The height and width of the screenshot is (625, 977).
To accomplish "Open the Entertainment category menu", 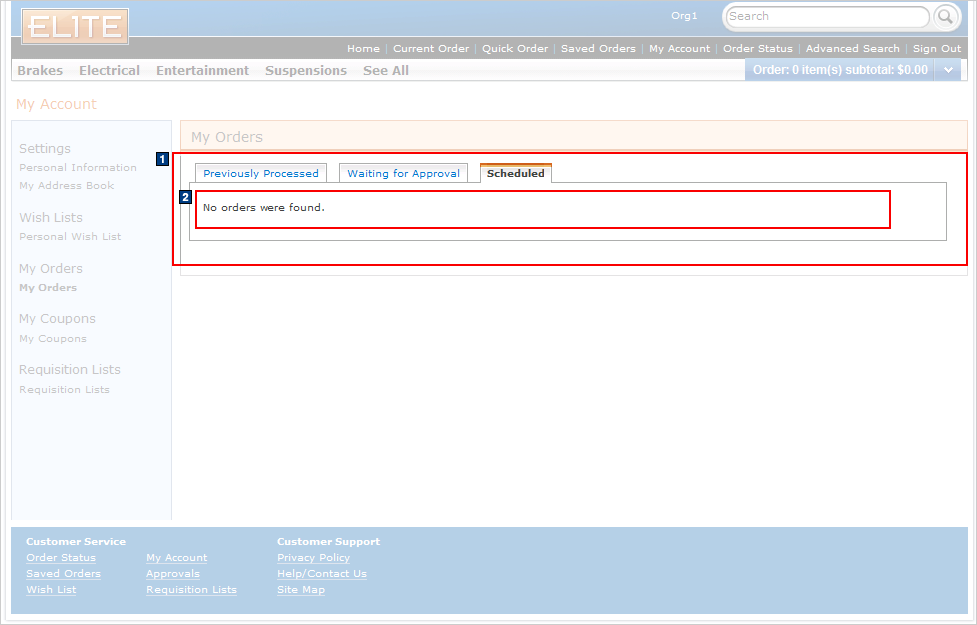I will pos(202,70).
